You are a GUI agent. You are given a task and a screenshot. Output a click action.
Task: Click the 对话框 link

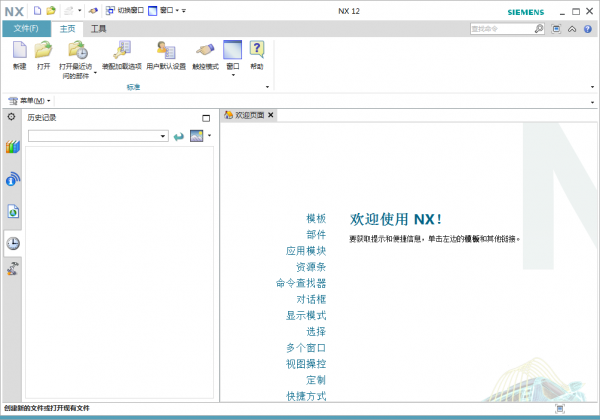click(x=311, y=299)
